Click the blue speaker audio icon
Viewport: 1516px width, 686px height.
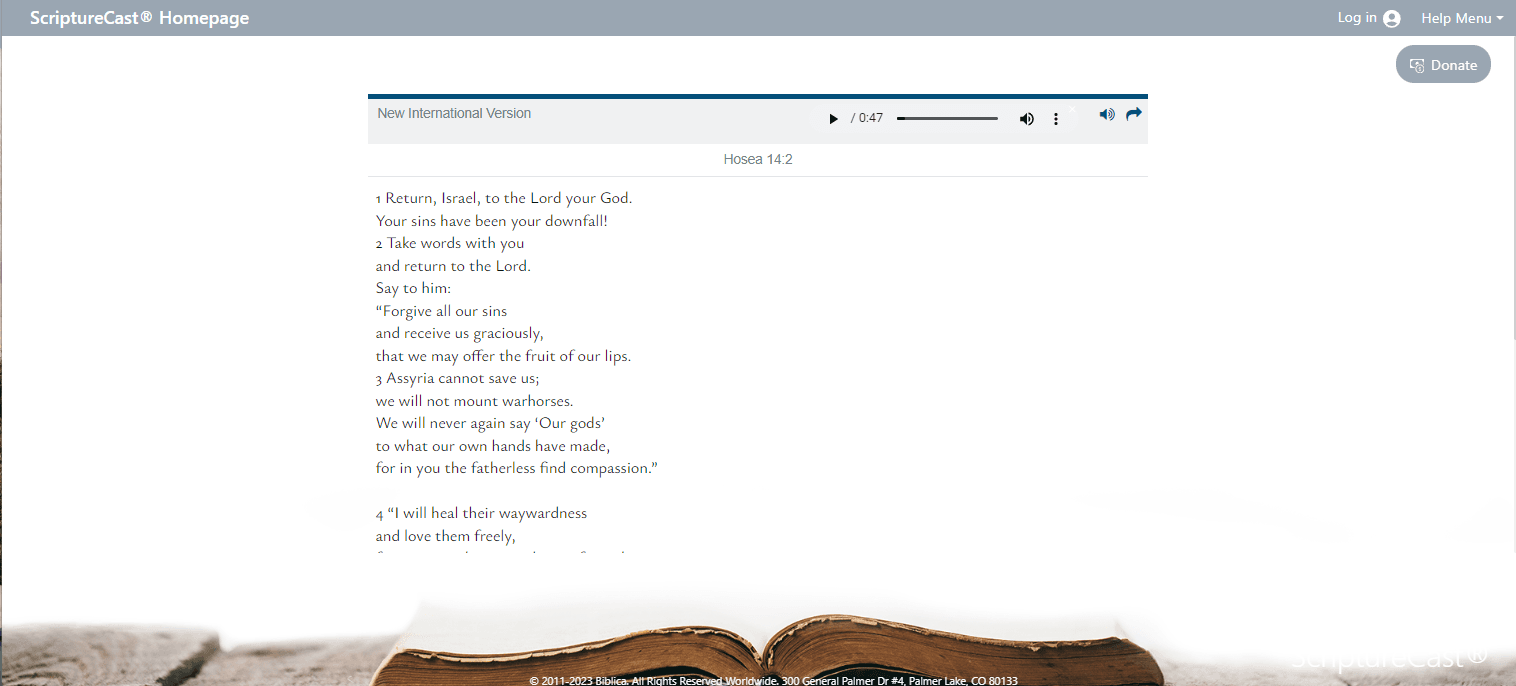pos(1107,114)
